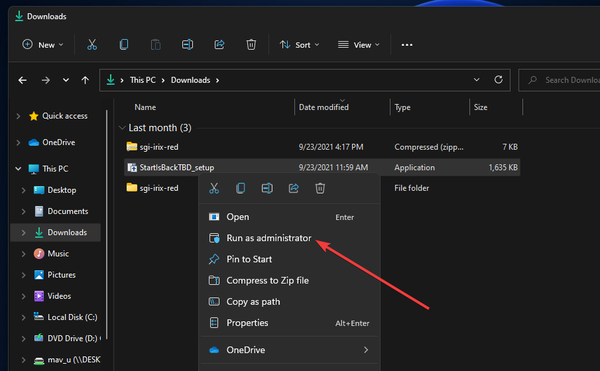This screenshot has height=371, width=600.
Task: Click the Delete trash icon in the top toolbar
Action: click(251, 45)
